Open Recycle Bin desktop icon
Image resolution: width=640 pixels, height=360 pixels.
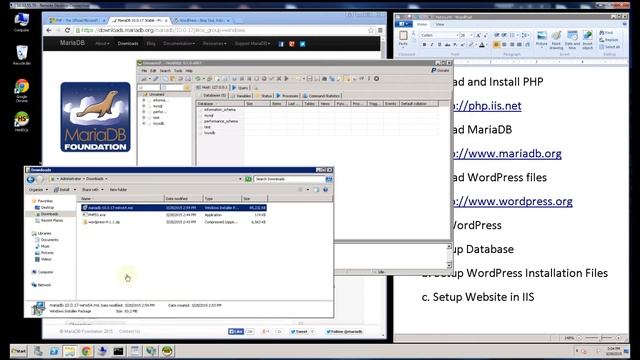[x=22, y=55]
